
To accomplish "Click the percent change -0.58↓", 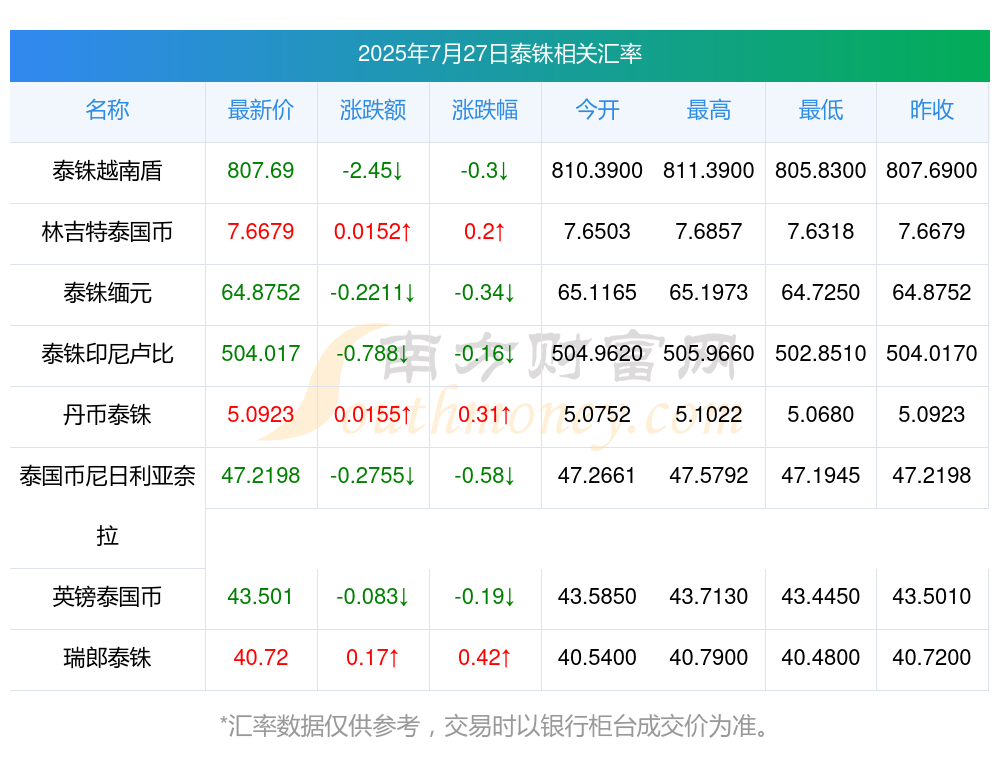I will click(x=485, y=476).
